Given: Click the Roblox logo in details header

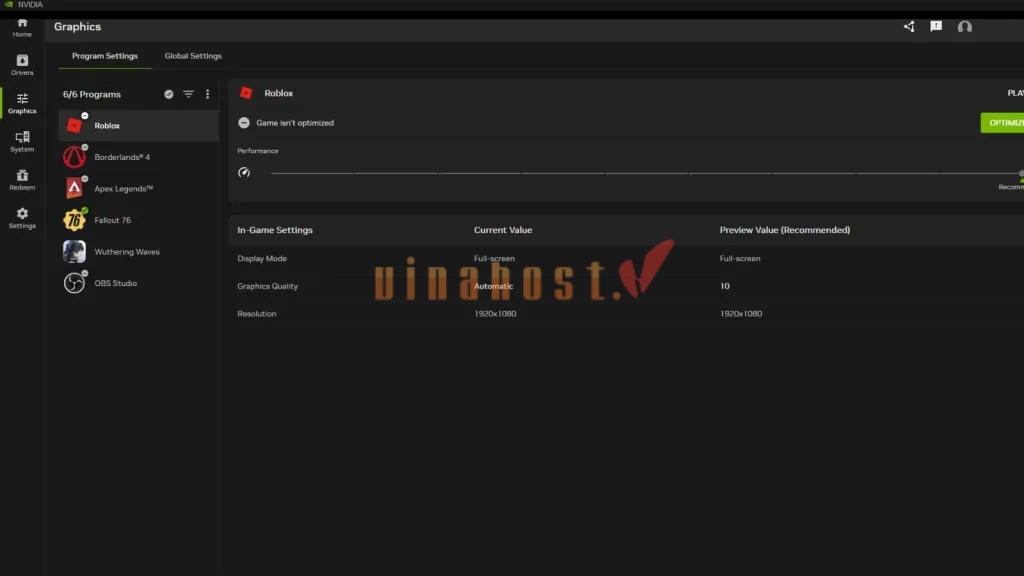Looking at the screenshot, I should click(246, 93).
